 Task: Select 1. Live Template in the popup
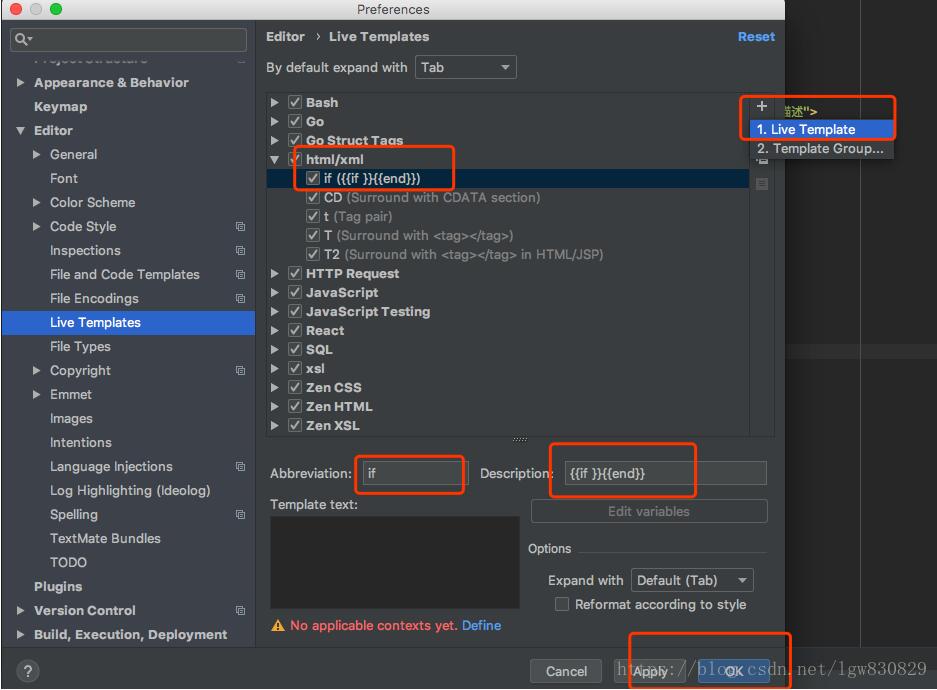806,129
